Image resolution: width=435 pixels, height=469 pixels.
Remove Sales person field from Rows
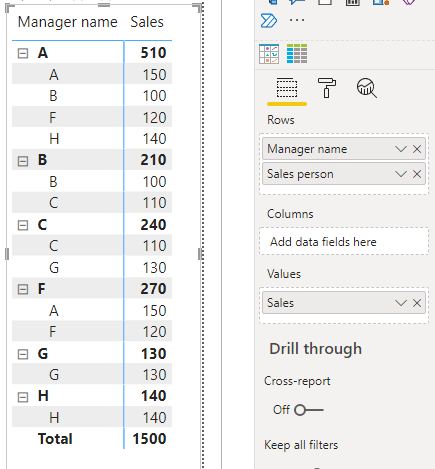click(417, 174)
